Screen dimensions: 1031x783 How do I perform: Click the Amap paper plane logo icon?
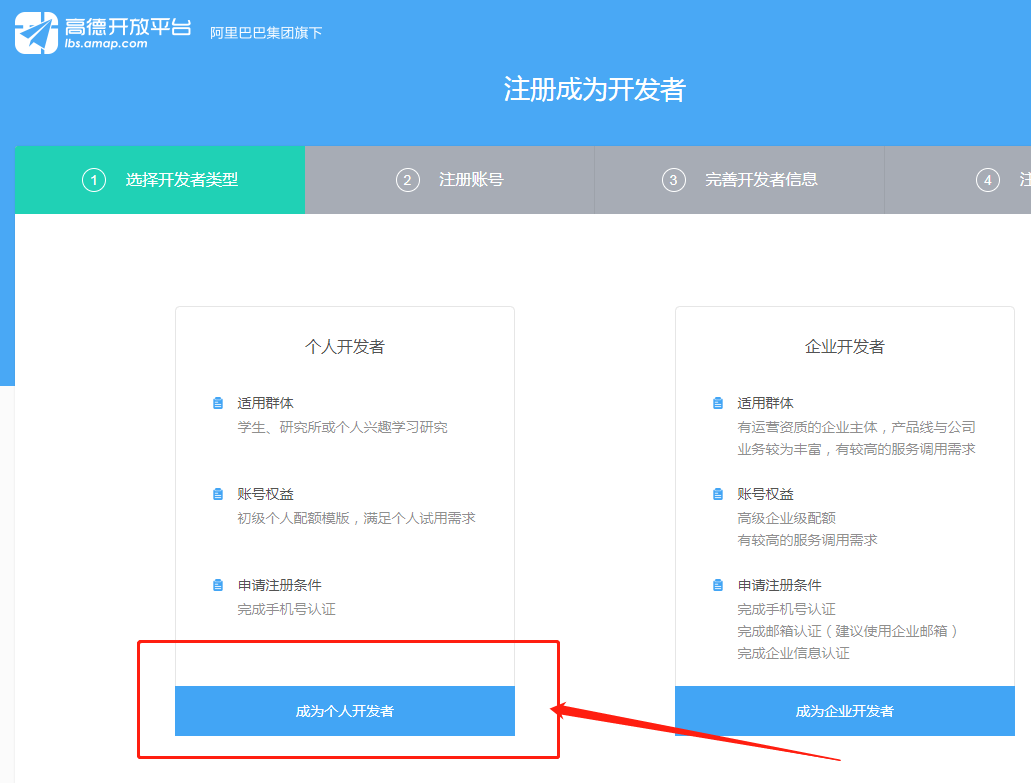click(36, 32)
